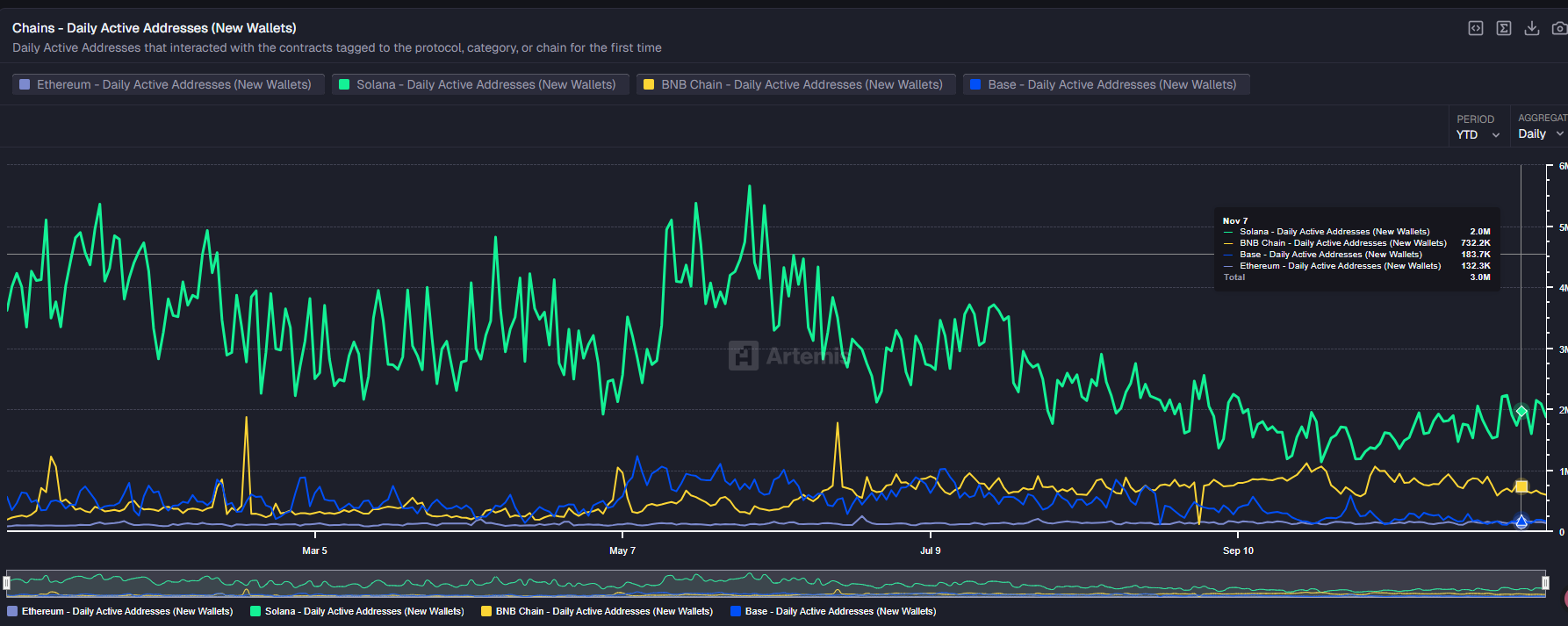Click the blue Base data point marker
The width and height of the screenshot is (1568, 626).
point(1521,522)
